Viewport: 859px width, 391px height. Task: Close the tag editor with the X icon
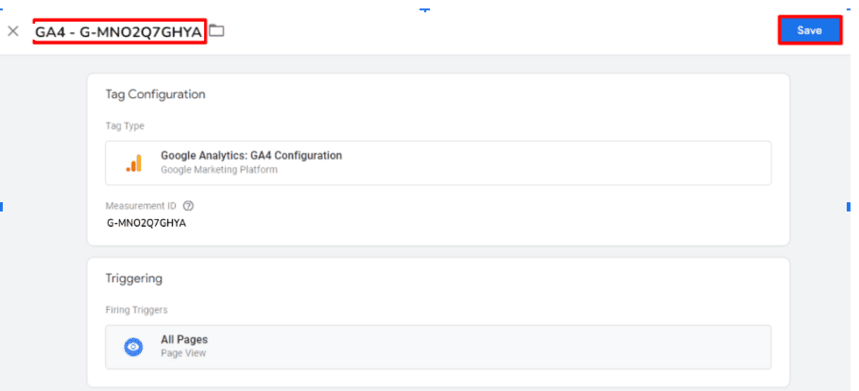tap(13, 31)
